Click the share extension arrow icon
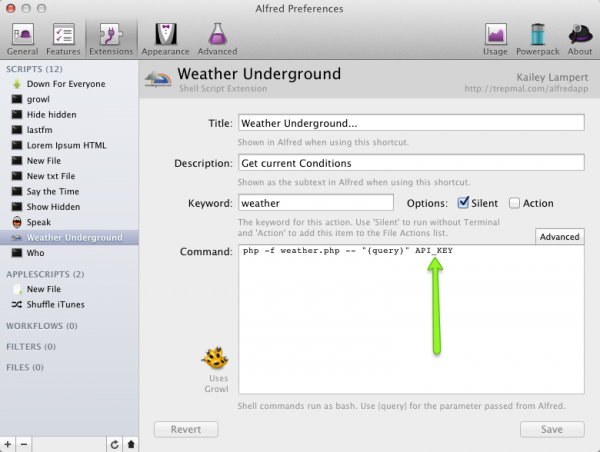This screenshot has width=600, height=452. pos(131,444)
